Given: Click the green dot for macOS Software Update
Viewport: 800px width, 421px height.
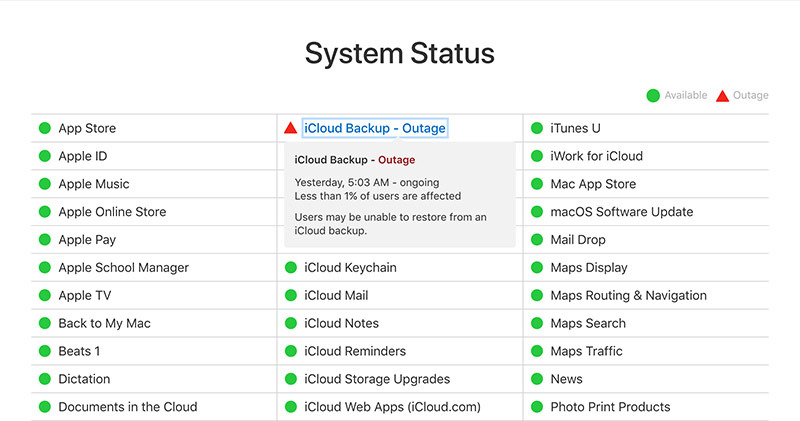Looking at the screenshot, I should pyautogui.click(x=537, y=212).
